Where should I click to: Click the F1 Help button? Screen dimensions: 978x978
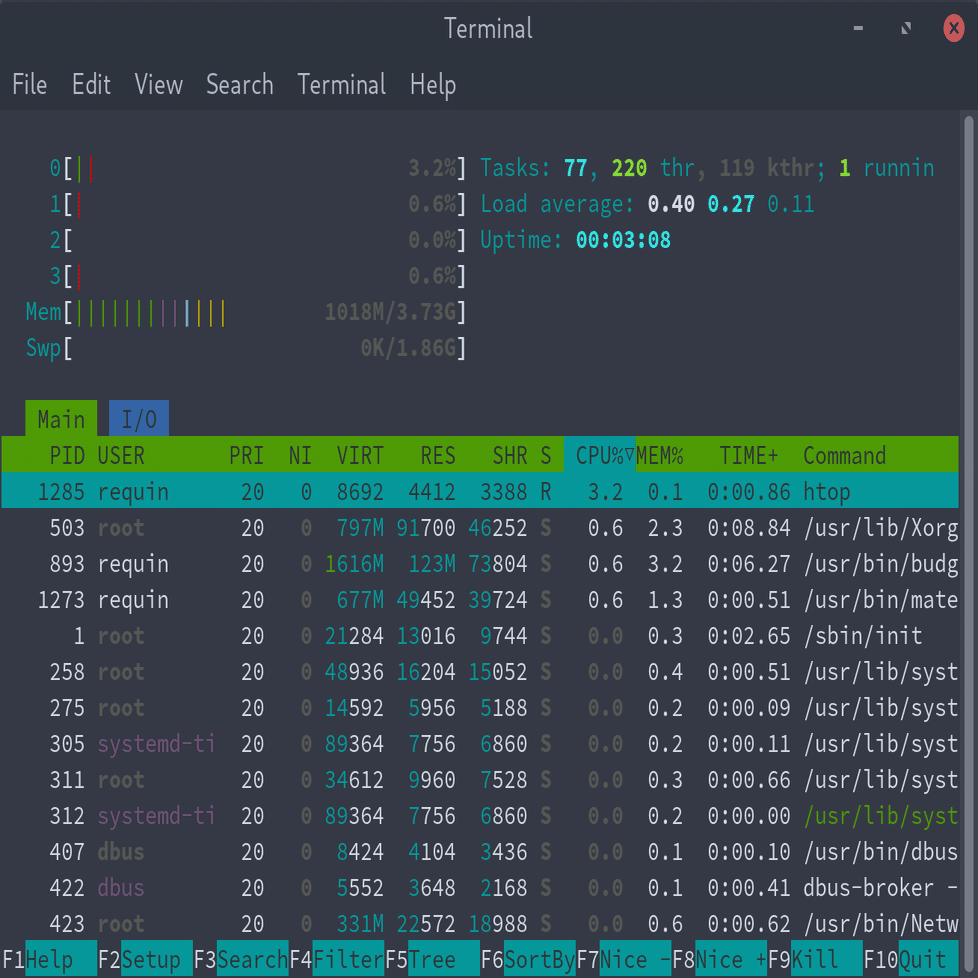(49, 959)
